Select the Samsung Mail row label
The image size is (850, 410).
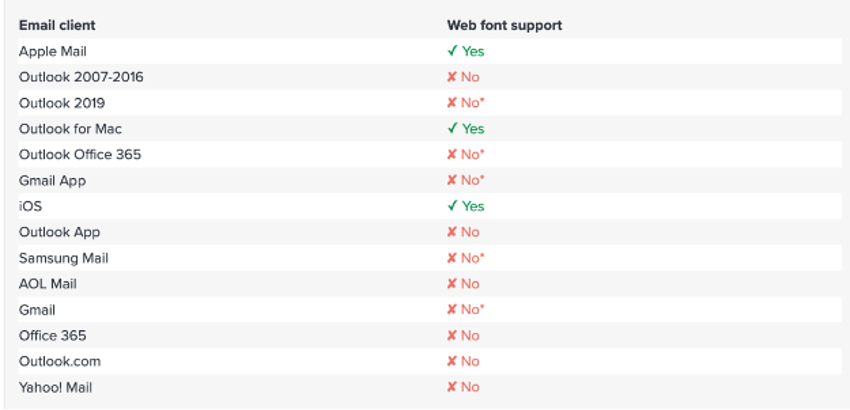tap(63, 258)
